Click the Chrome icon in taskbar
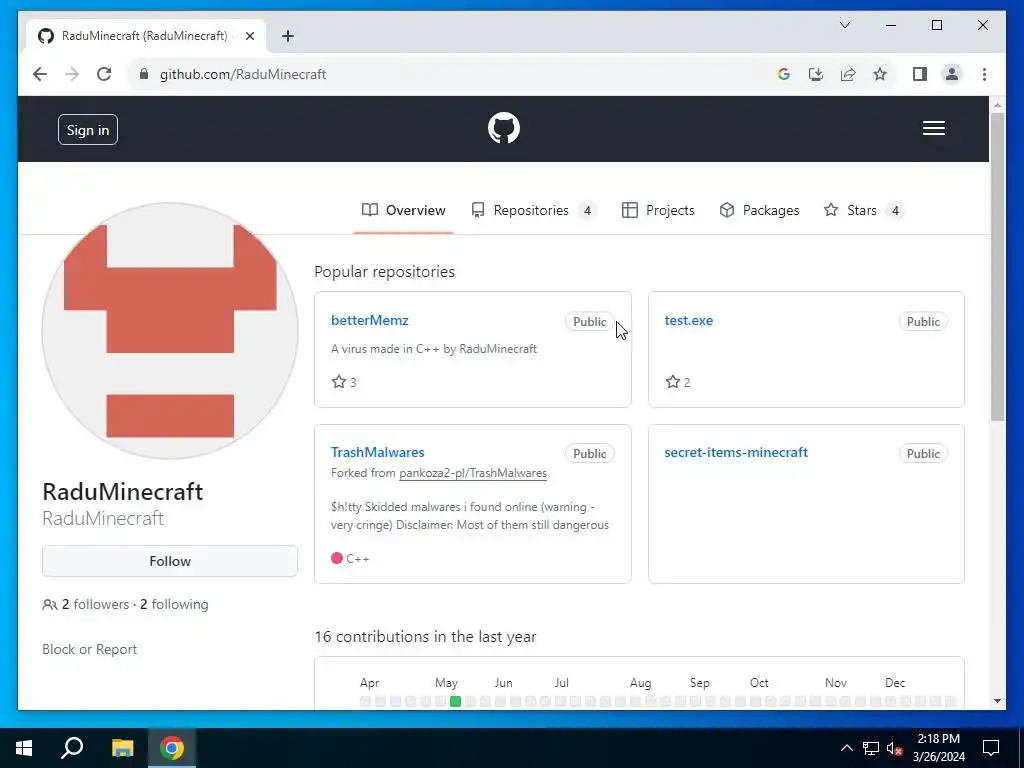 coord(172,748)
